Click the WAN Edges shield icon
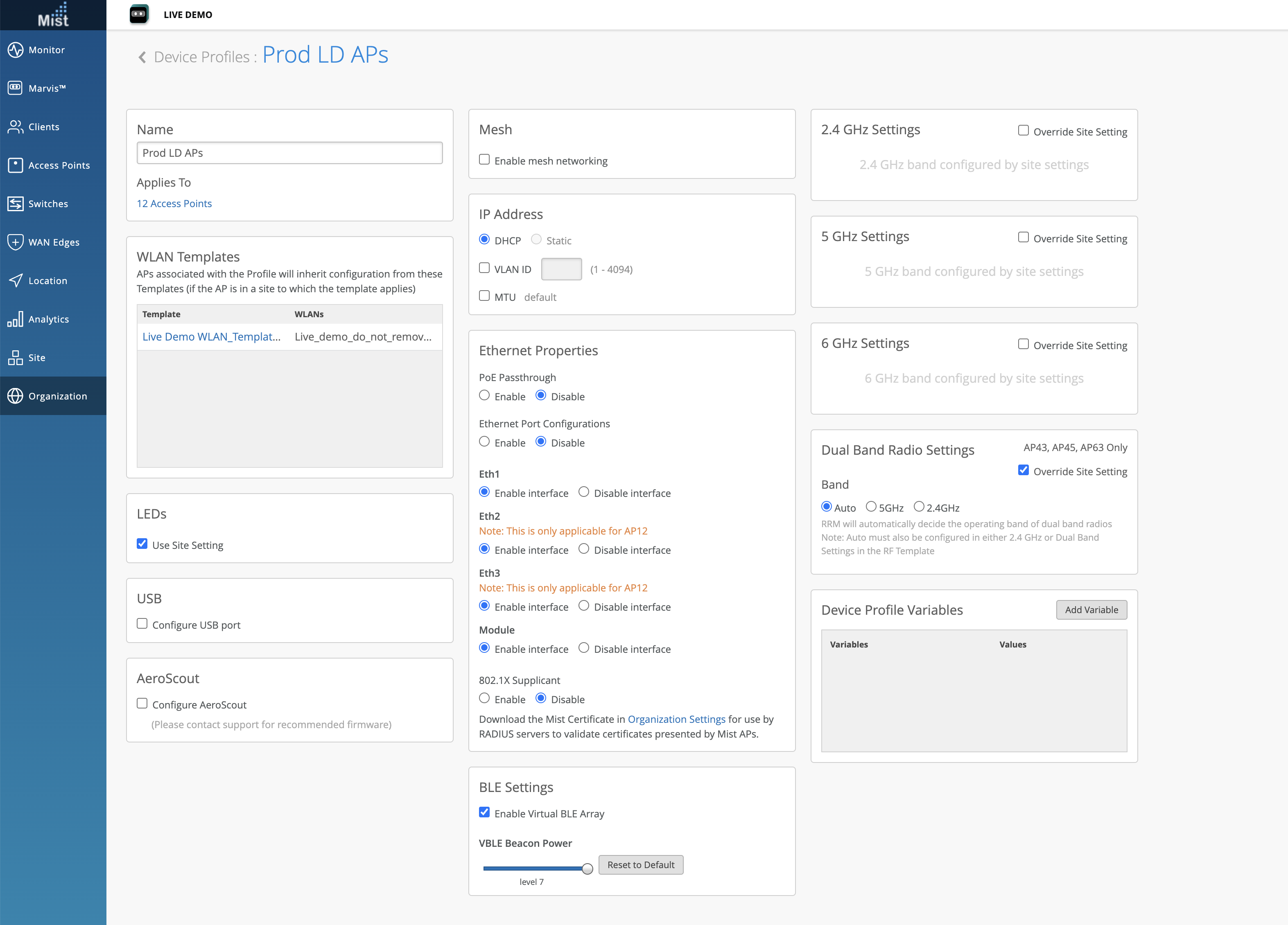1288x925 pixels. pos(15,242)
